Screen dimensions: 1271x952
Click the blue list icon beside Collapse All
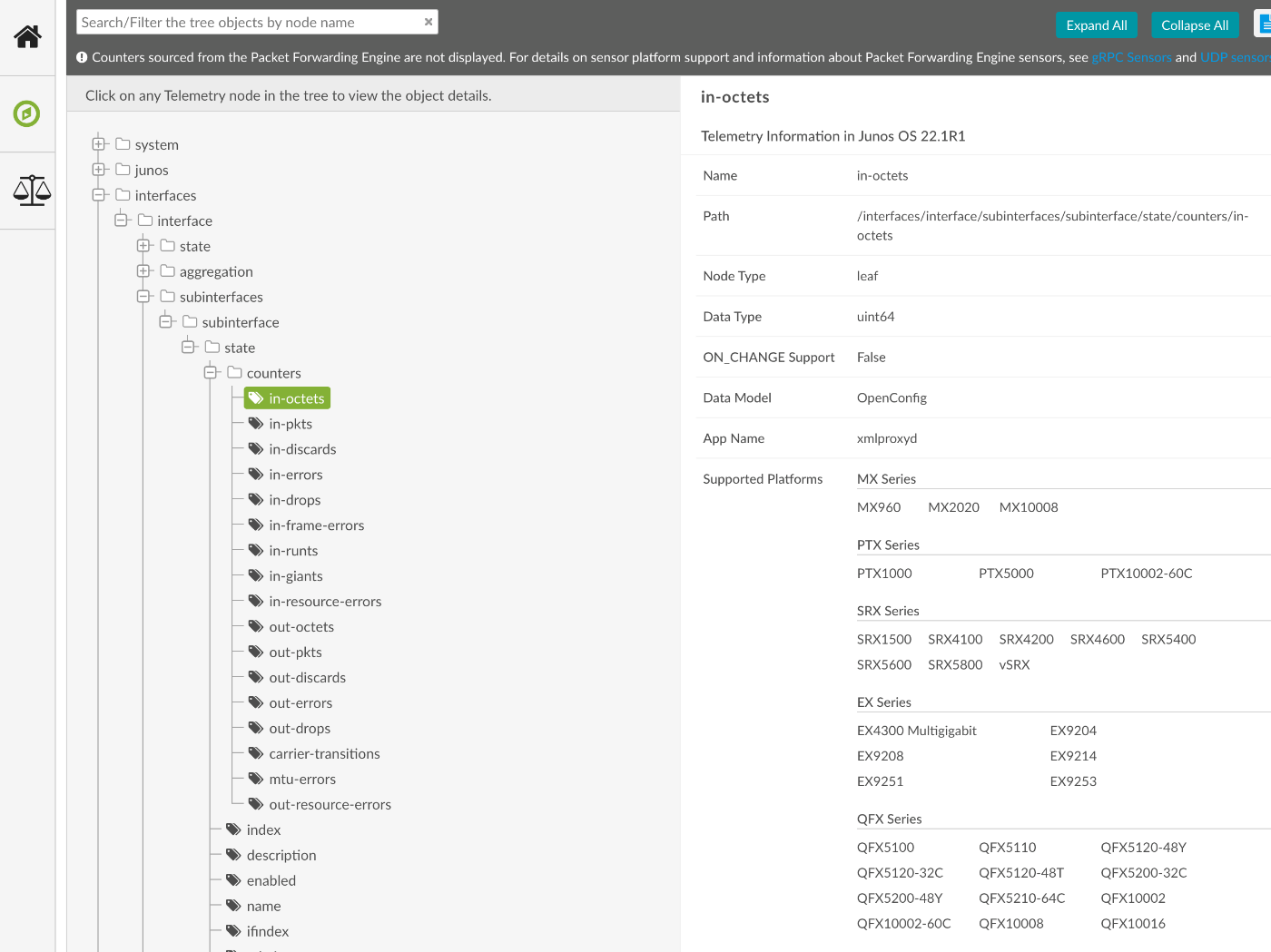click(x=1263, y=25)
